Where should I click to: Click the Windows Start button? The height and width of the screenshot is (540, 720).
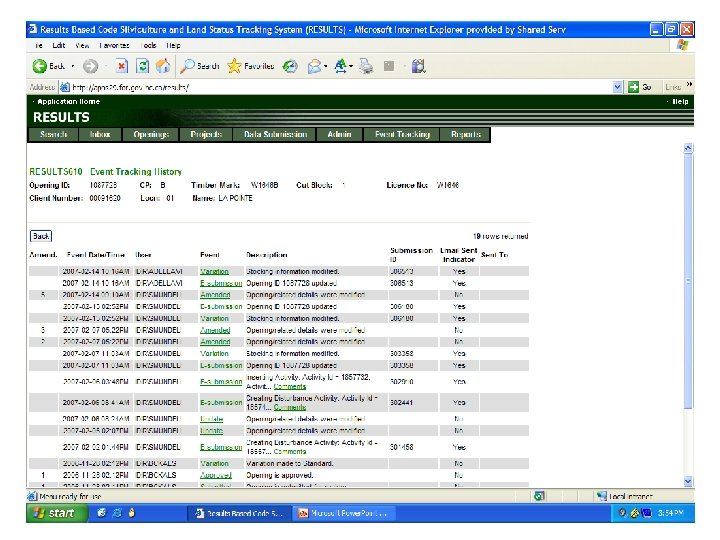53,513
